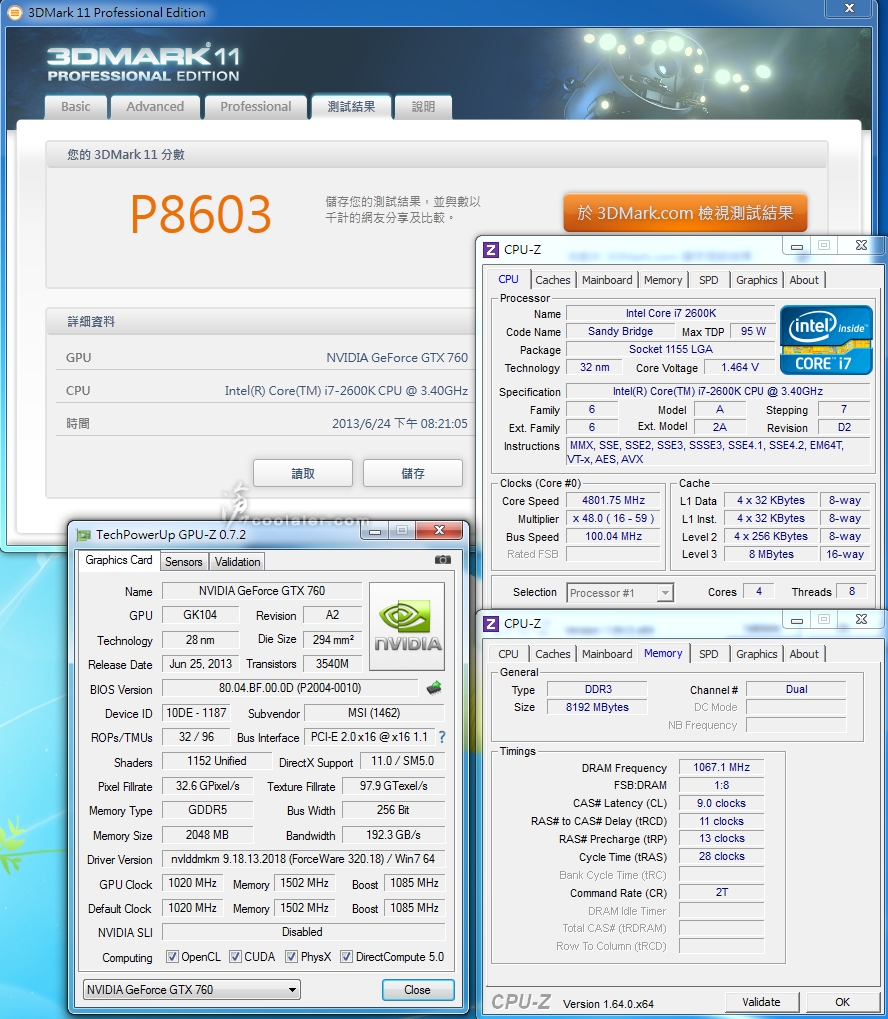Select CPU tab in the upper CPU-Z window

click(508, 279)
